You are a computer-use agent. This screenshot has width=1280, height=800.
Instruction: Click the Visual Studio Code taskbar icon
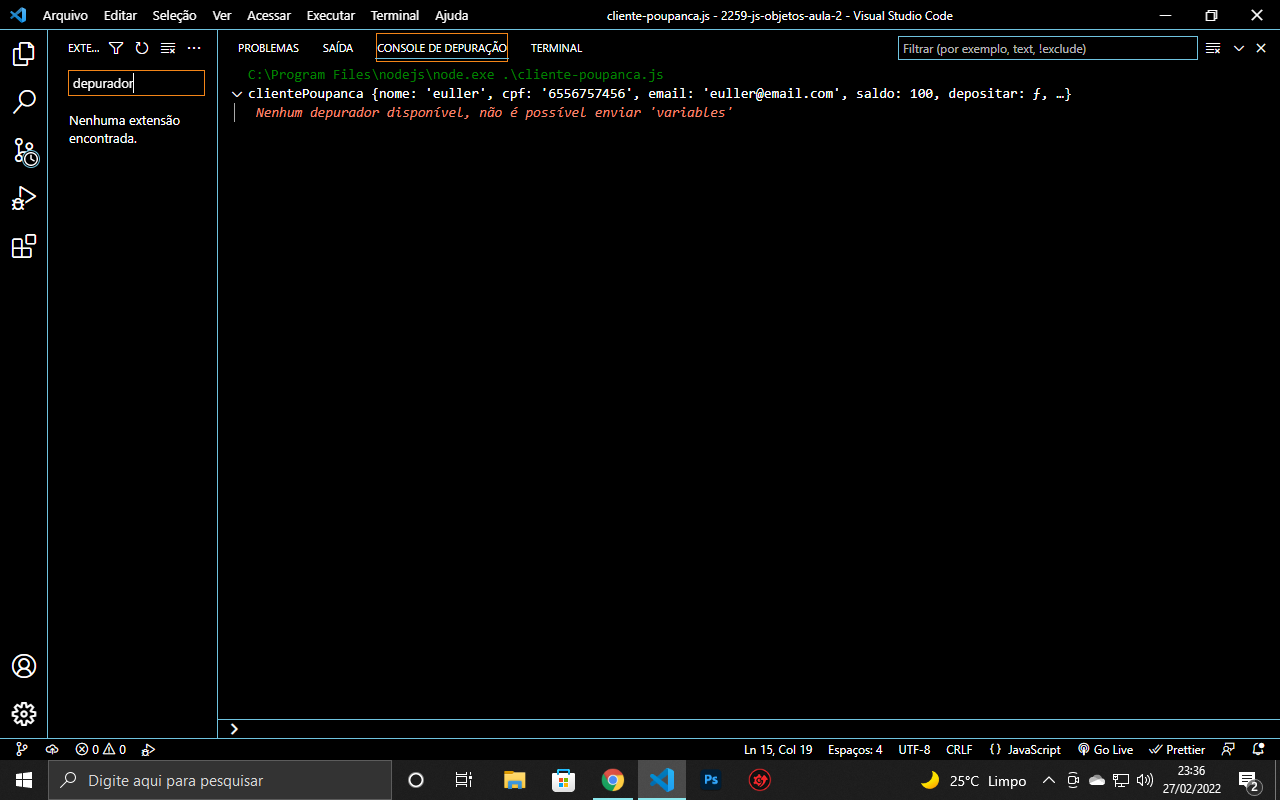tap(661, 780)
